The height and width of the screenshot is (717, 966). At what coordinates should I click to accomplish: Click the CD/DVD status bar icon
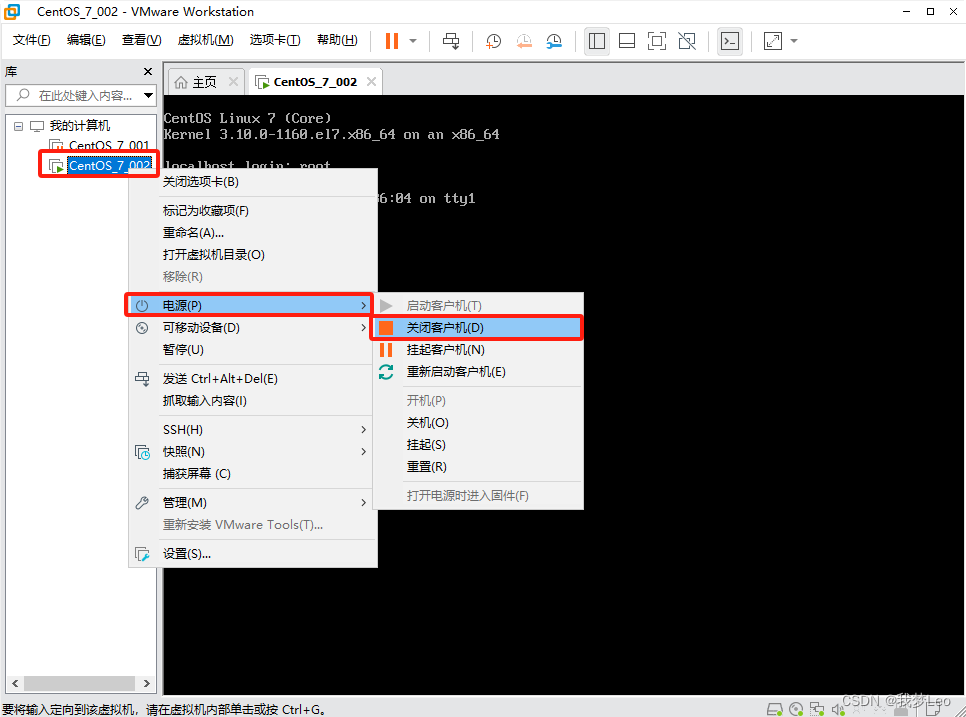pos(796,709)
